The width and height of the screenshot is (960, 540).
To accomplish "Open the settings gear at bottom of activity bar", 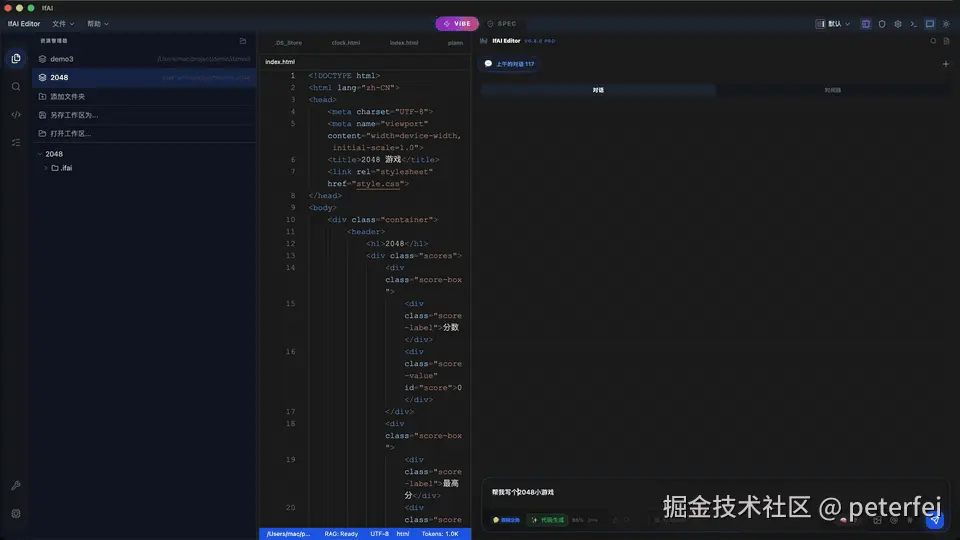I will tap(16, 514).
